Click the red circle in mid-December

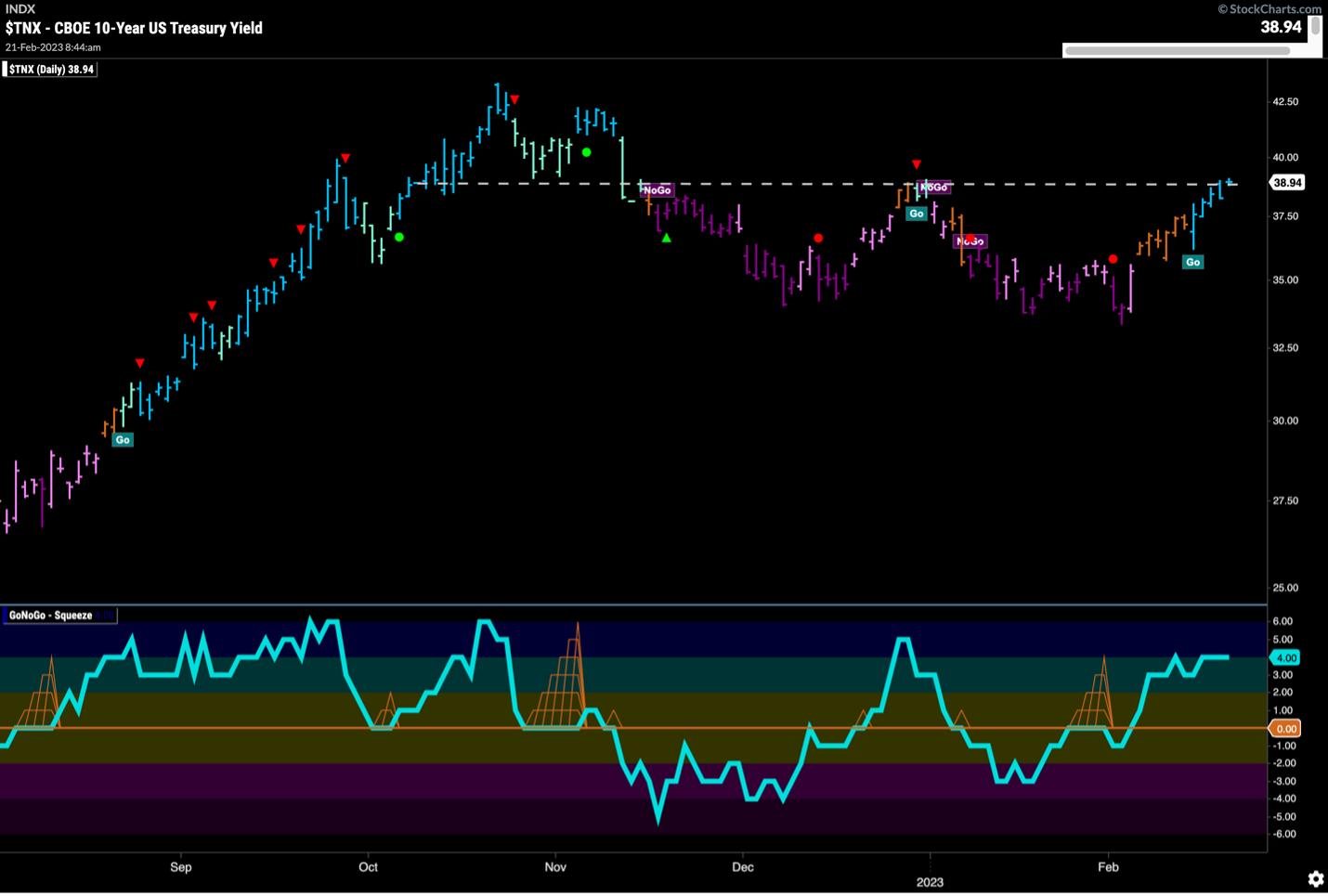pos(817,239)
